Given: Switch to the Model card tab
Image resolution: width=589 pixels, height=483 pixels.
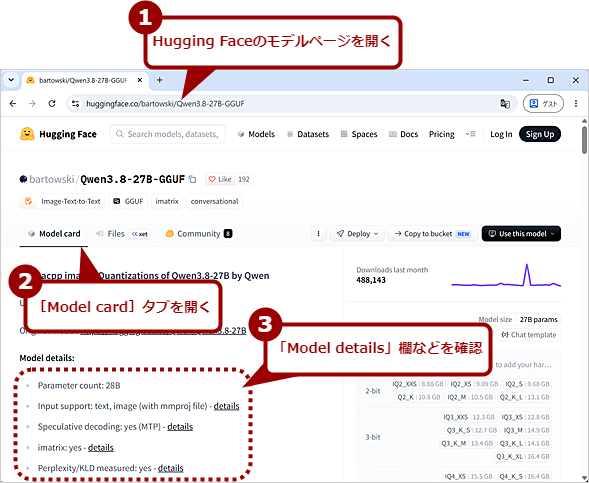Looking at the screenshot, I should tap(54, 234).
